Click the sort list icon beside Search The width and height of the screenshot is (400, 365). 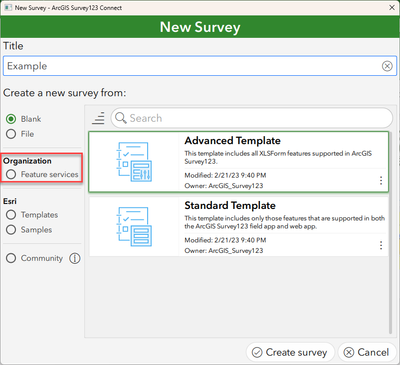point(98,118)
